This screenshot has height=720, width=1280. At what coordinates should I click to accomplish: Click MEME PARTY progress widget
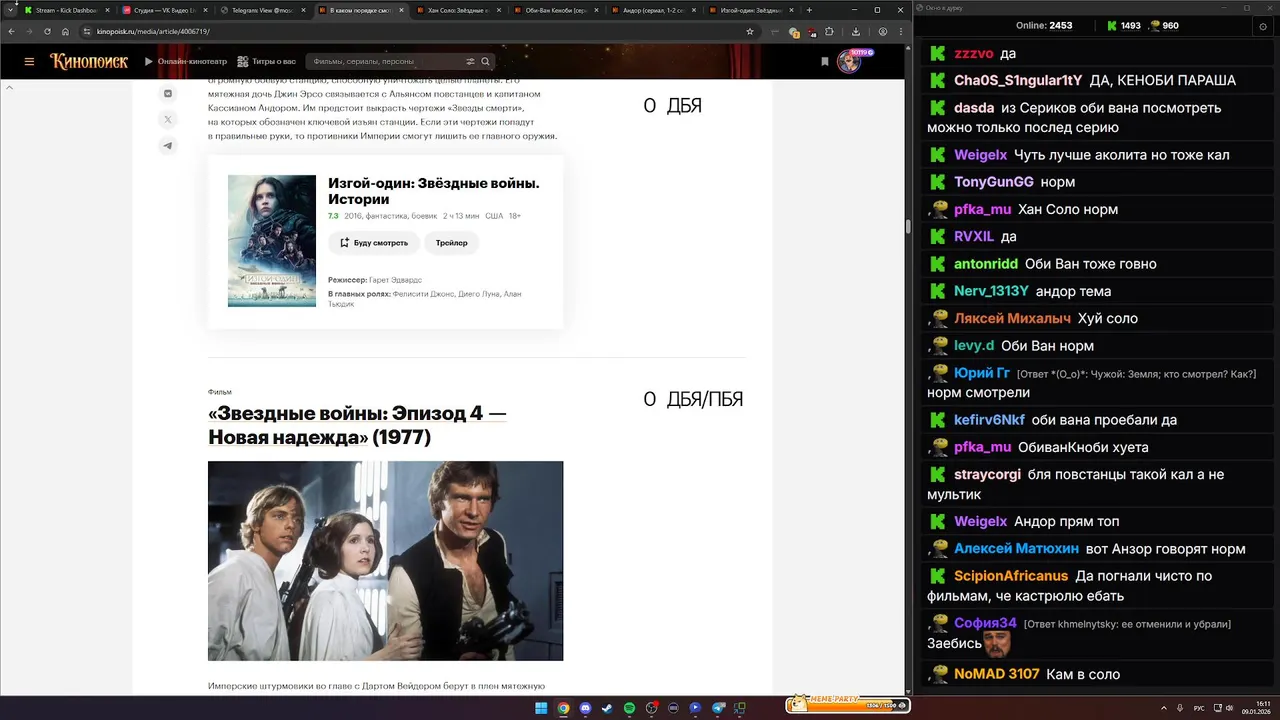coord(847,704)
